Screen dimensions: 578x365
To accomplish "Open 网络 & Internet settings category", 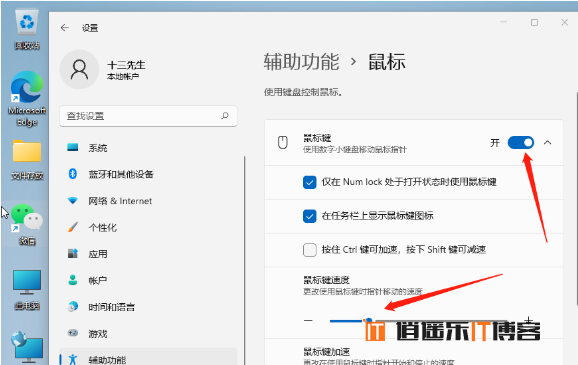I will [148, 201].
